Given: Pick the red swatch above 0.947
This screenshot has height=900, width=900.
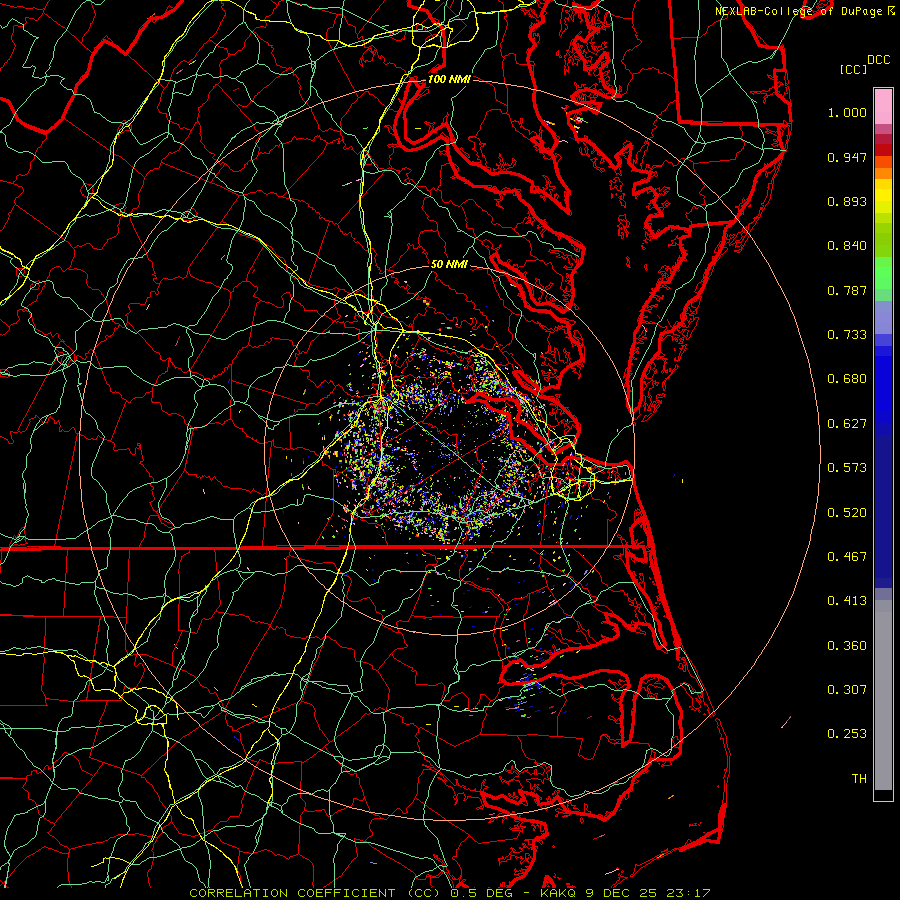Looking at the screenshot, I should (x=883, y=150).
